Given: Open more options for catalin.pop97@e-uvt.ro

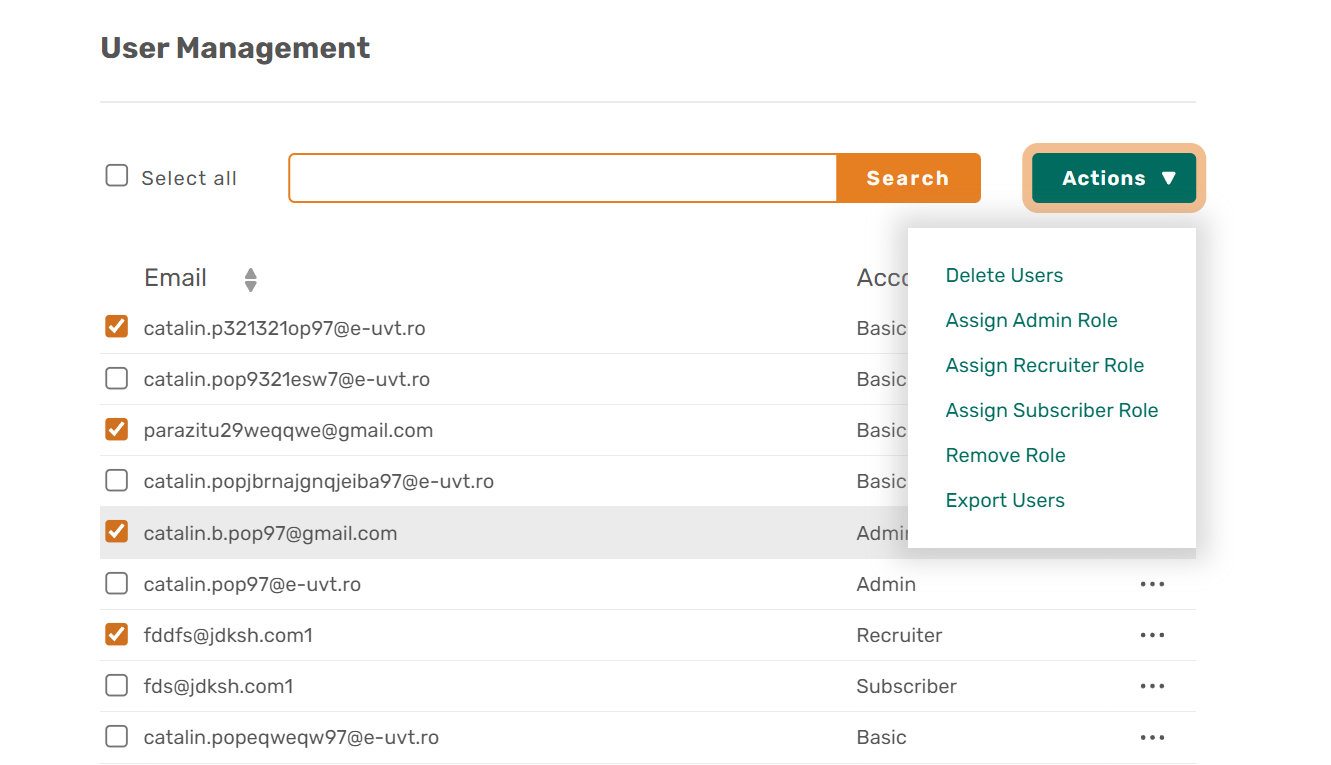Looking at the screenshot, I should click(1152, 584).
